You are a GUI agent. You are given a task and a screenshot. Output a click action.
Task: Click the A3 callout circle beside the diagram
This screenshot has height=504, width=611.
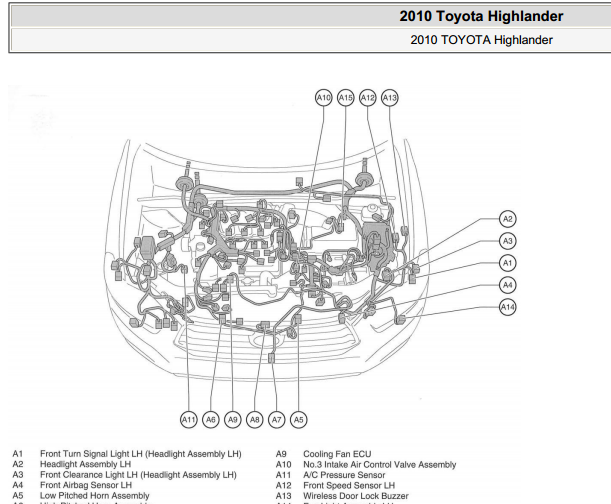click(507, 241)
